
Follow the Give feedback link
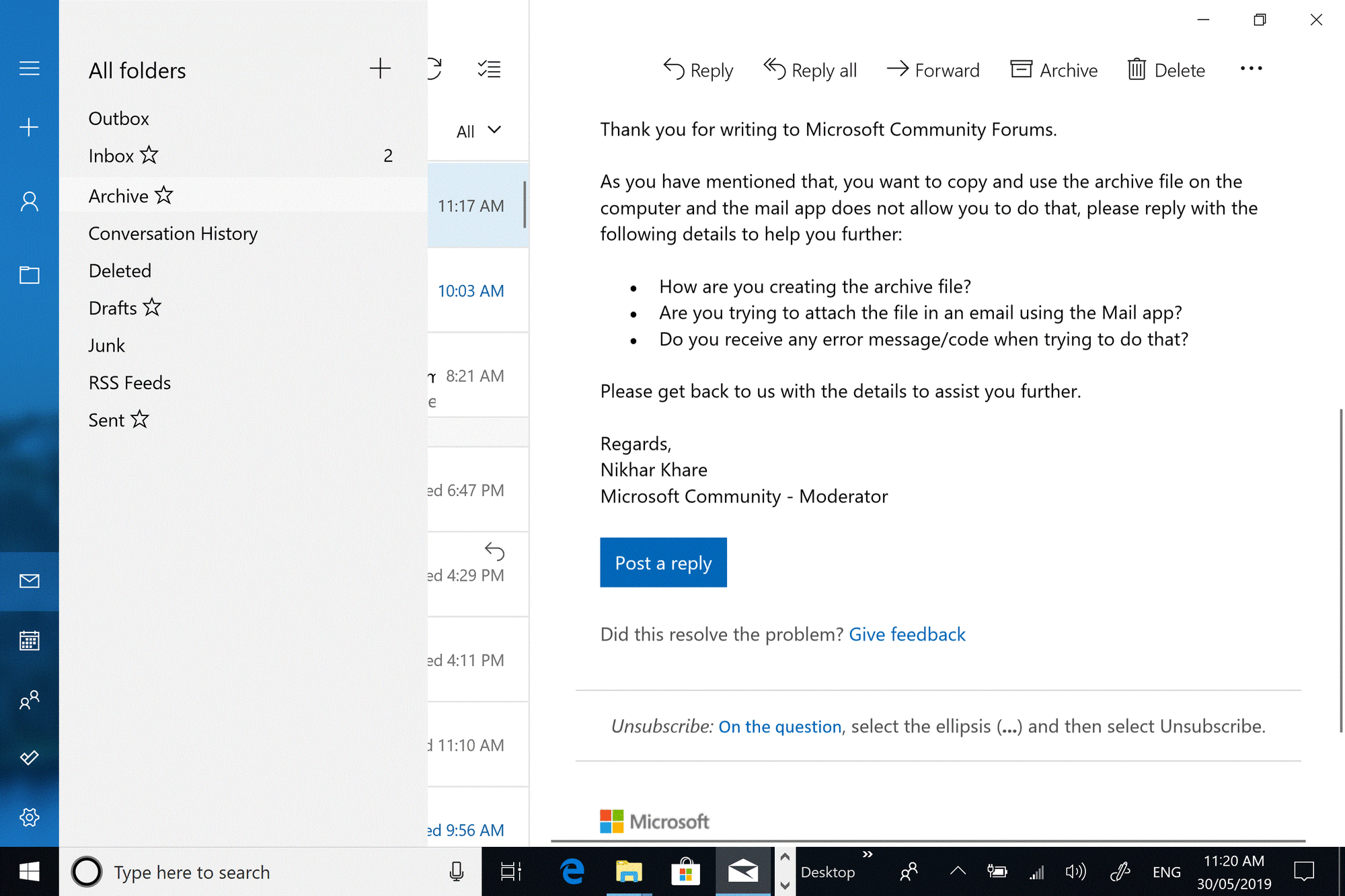coord(907,635)
